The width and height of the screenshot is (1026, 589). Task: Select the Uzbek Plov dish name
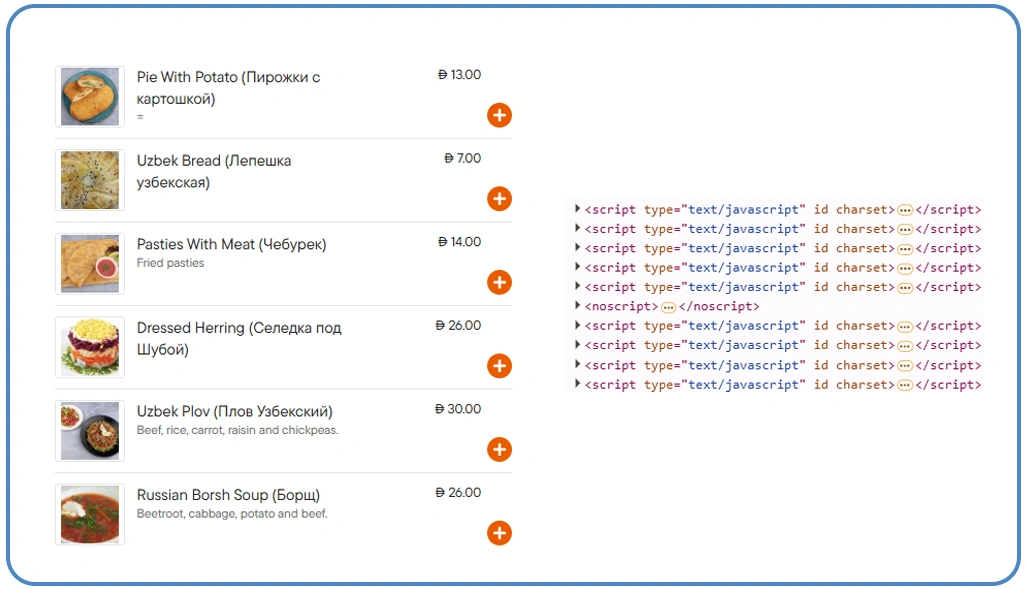(x=234, y=412)
